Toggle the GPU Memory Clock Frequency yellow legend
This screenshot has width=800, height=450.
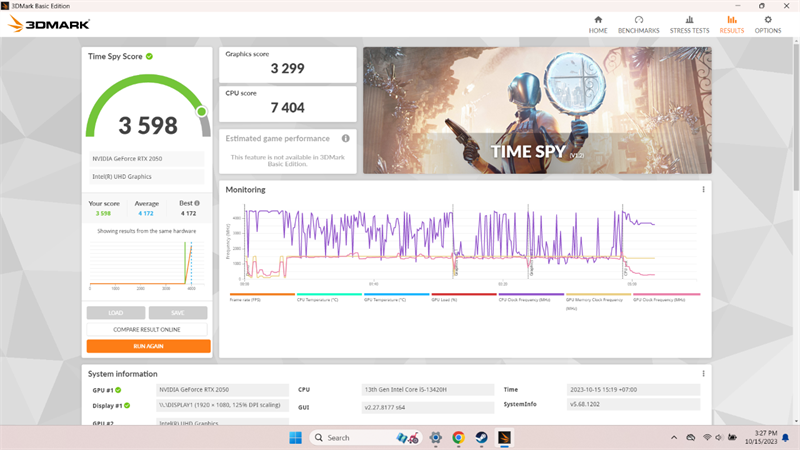click(x=598, y=300)
